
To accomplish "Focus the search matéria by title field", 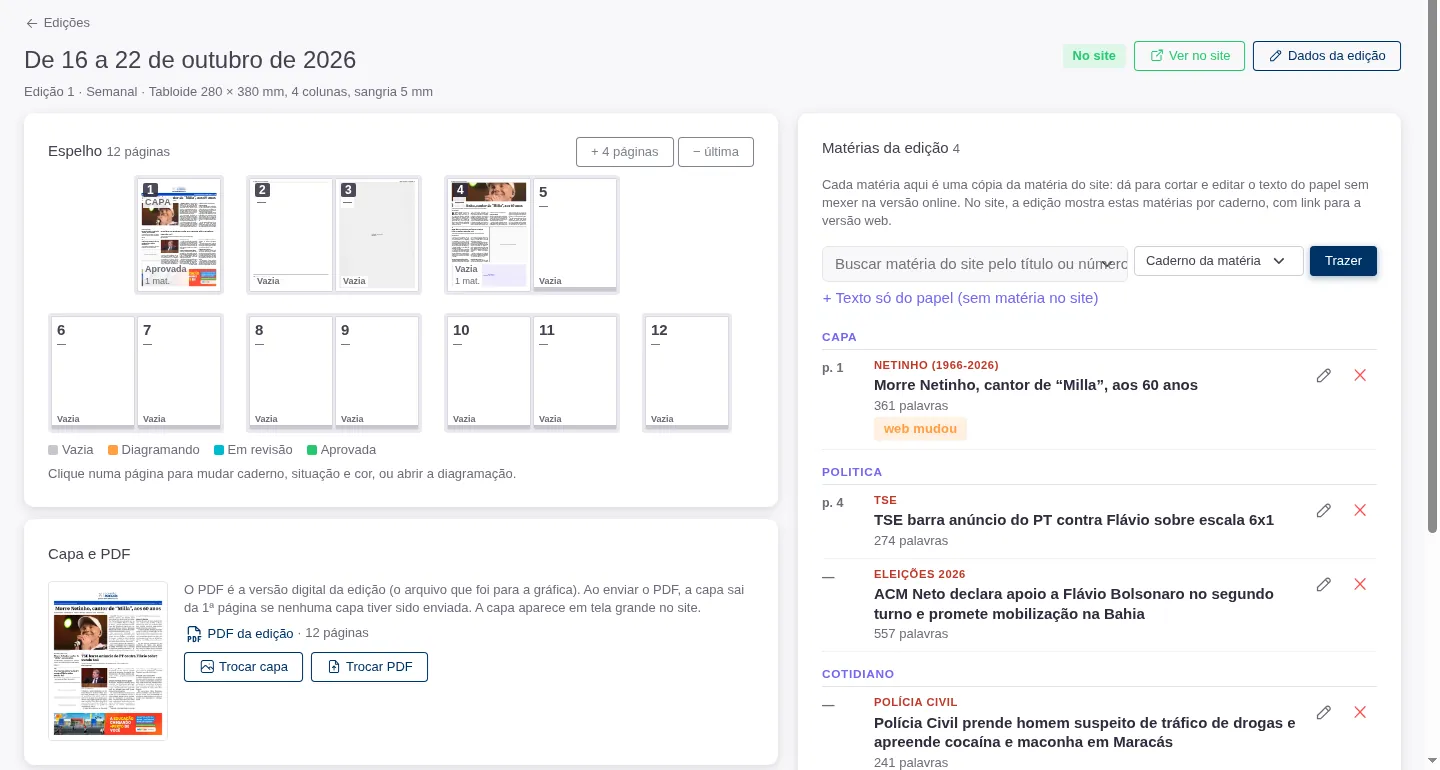I will [975, 264].
